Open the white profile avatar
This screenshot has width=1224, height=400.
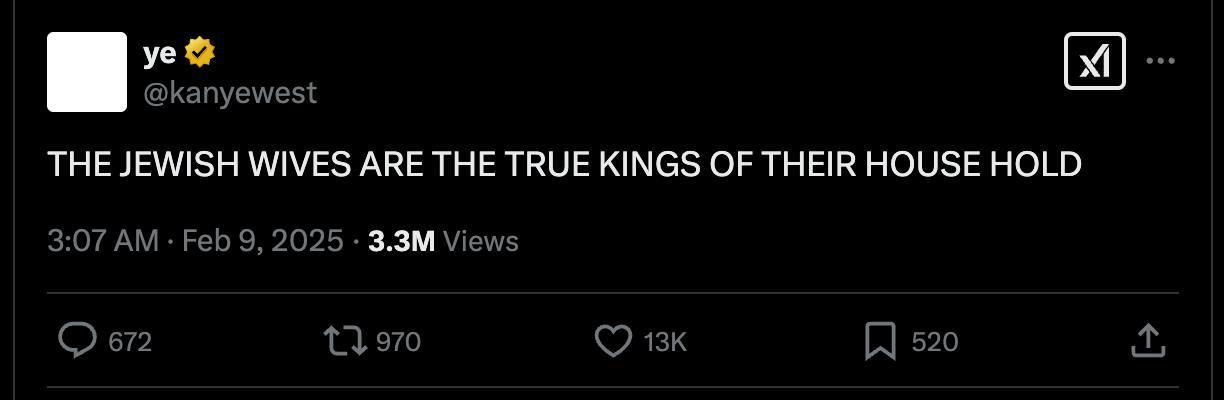coord(87,72)
